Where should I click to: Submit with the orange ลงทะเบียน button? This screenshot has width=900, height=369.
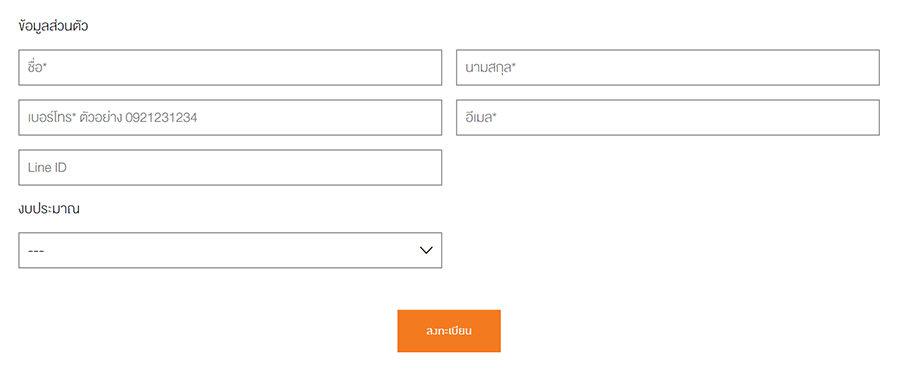click(449, 331)
